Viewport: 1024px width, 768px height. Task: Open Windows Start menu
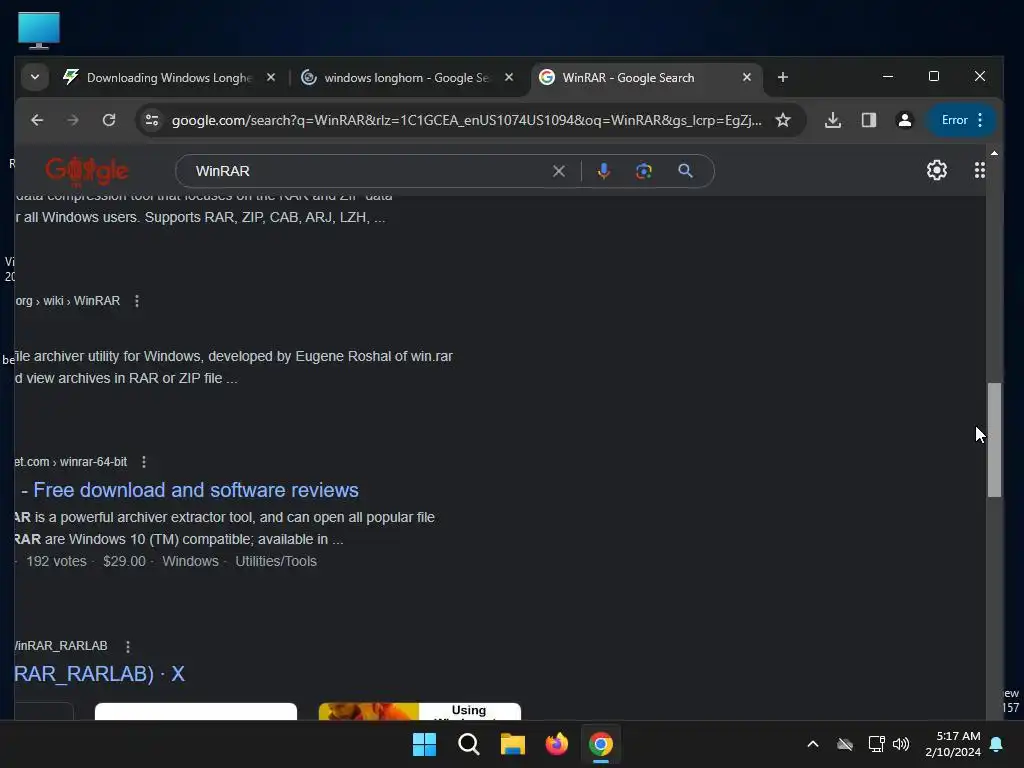click(x=424, y=744)
